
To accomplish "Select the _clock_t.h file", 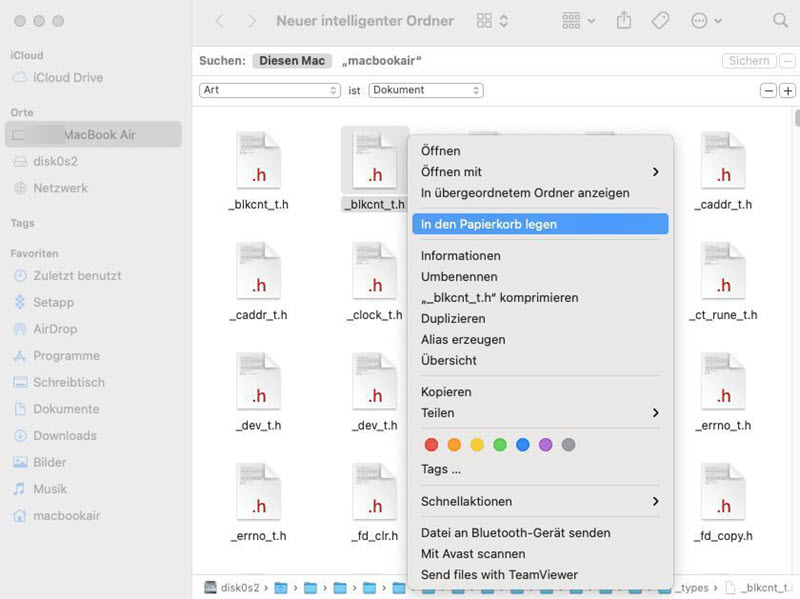I will coord(374,282).
